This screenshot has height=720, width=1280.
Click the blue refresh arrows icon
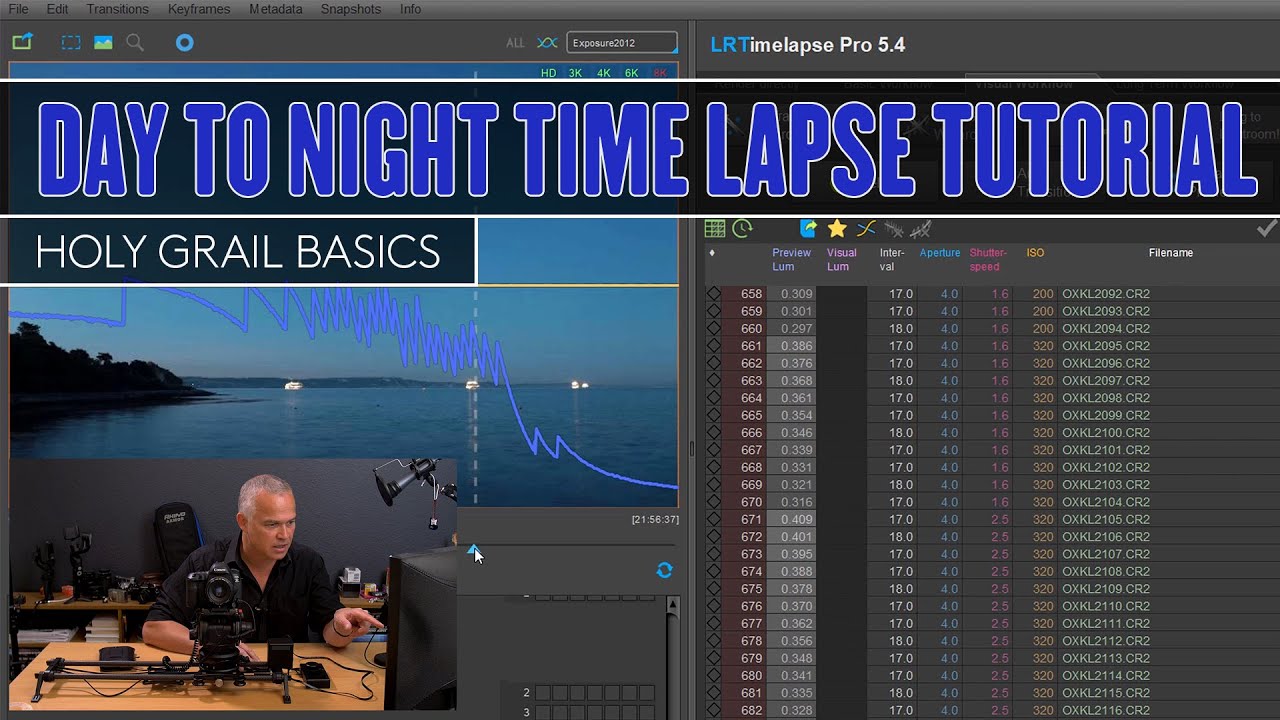click(x=664, y=570)
